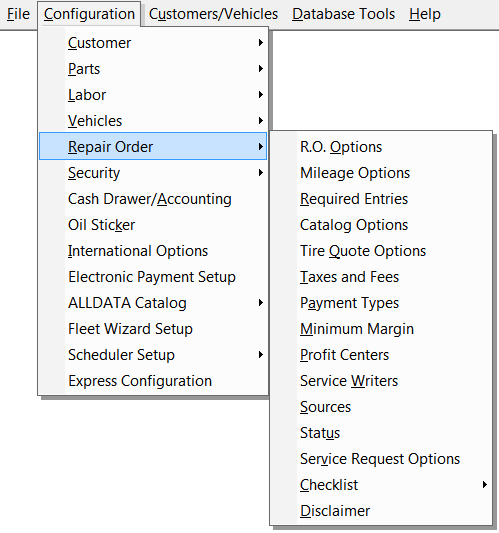Choose Mileage Options entry
Image resolution: width=499 pixels, height=533 pixels.
tap(381, 173)
